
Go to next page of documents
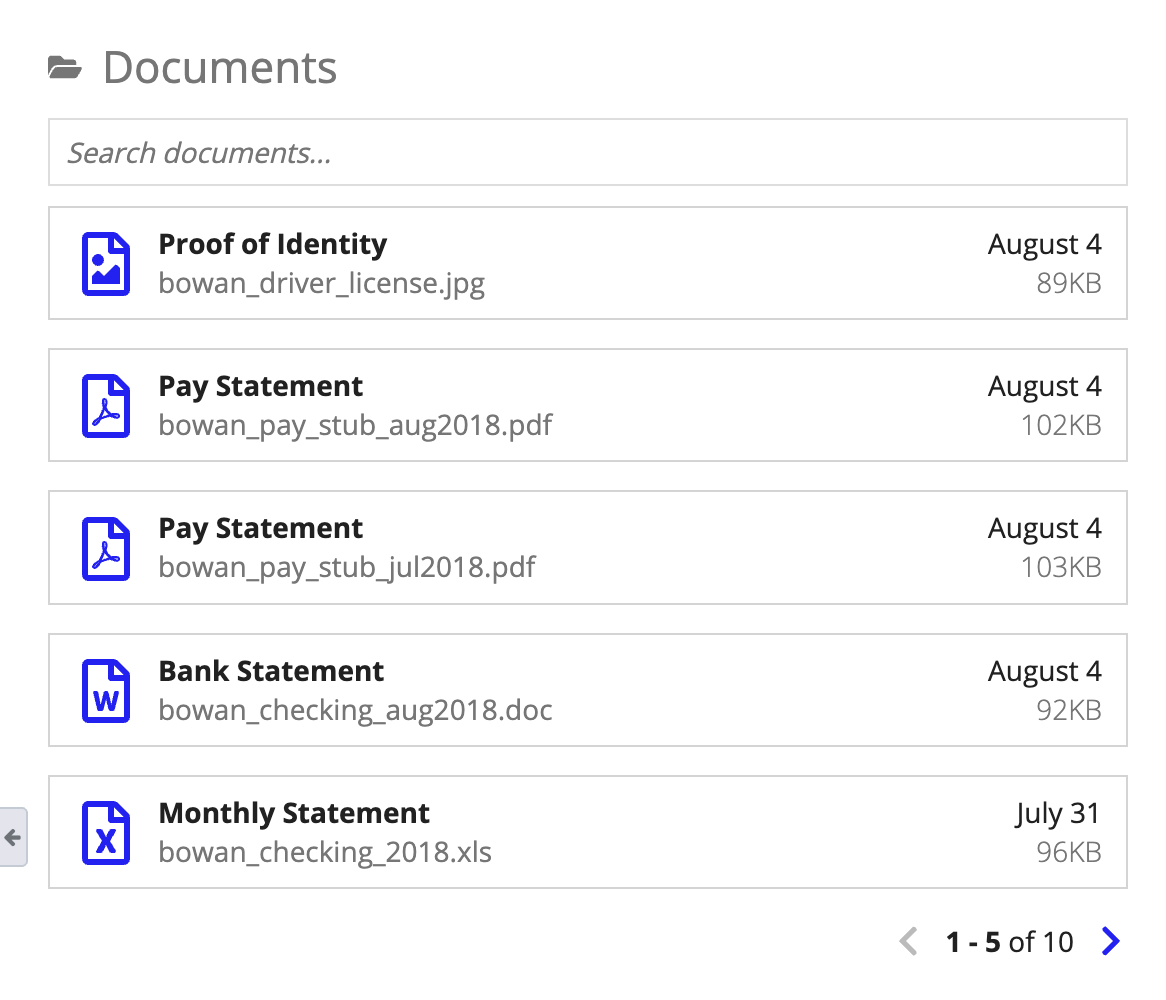(x=1110, y=941)
